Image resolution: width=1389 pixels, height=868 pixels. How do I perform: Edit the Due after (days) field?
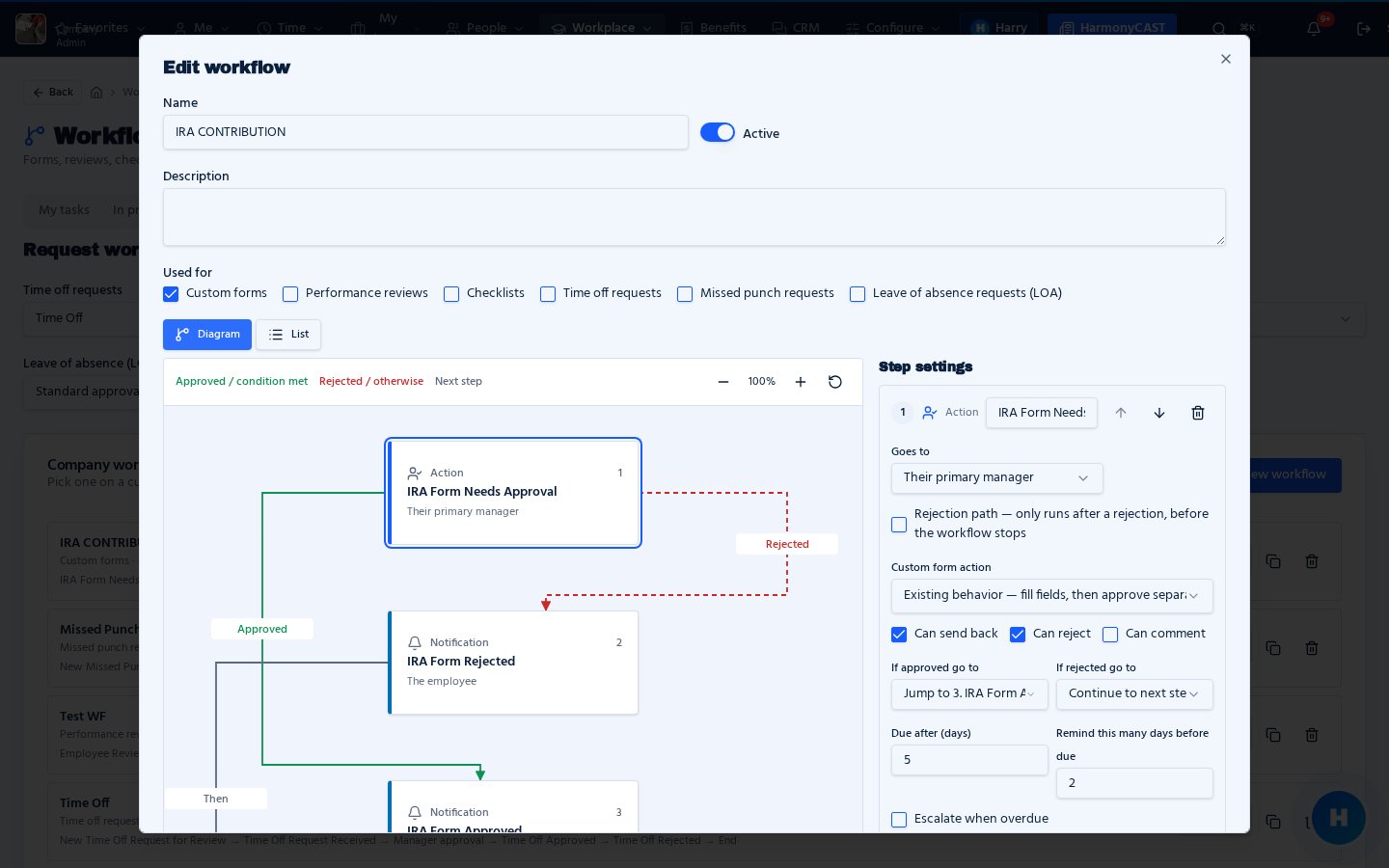969,760
